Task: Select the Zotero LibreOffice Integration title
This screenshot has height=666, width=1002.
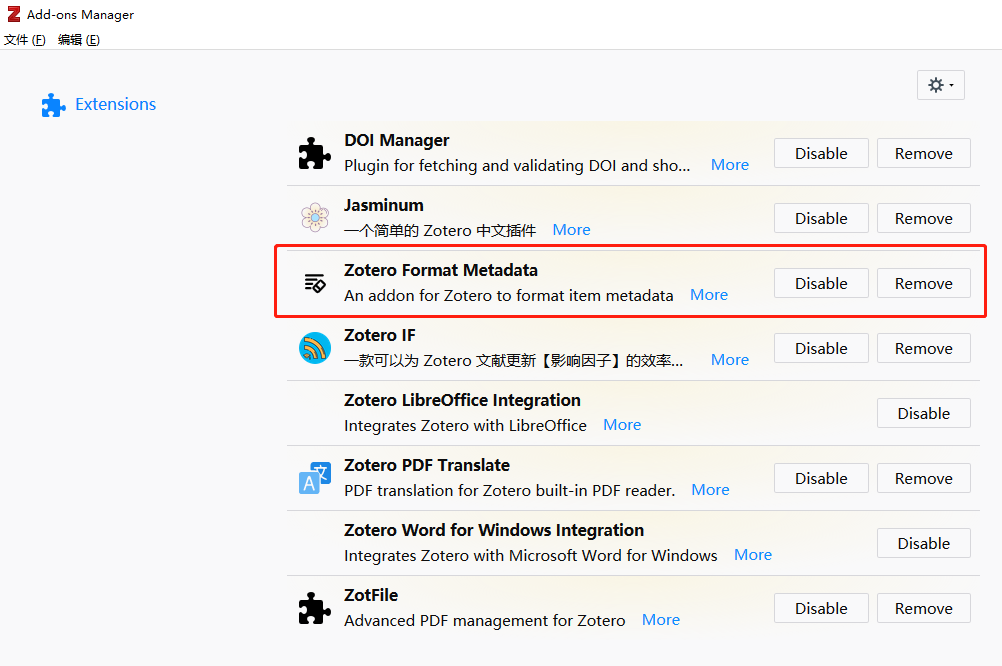Action: click(462, 400)
